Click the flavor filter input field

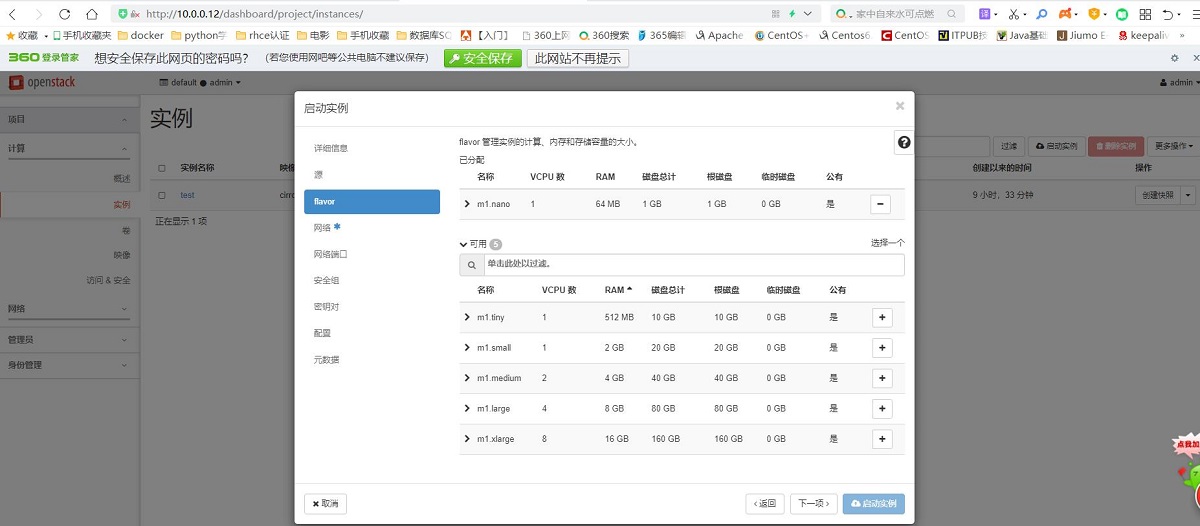(694, 265)
